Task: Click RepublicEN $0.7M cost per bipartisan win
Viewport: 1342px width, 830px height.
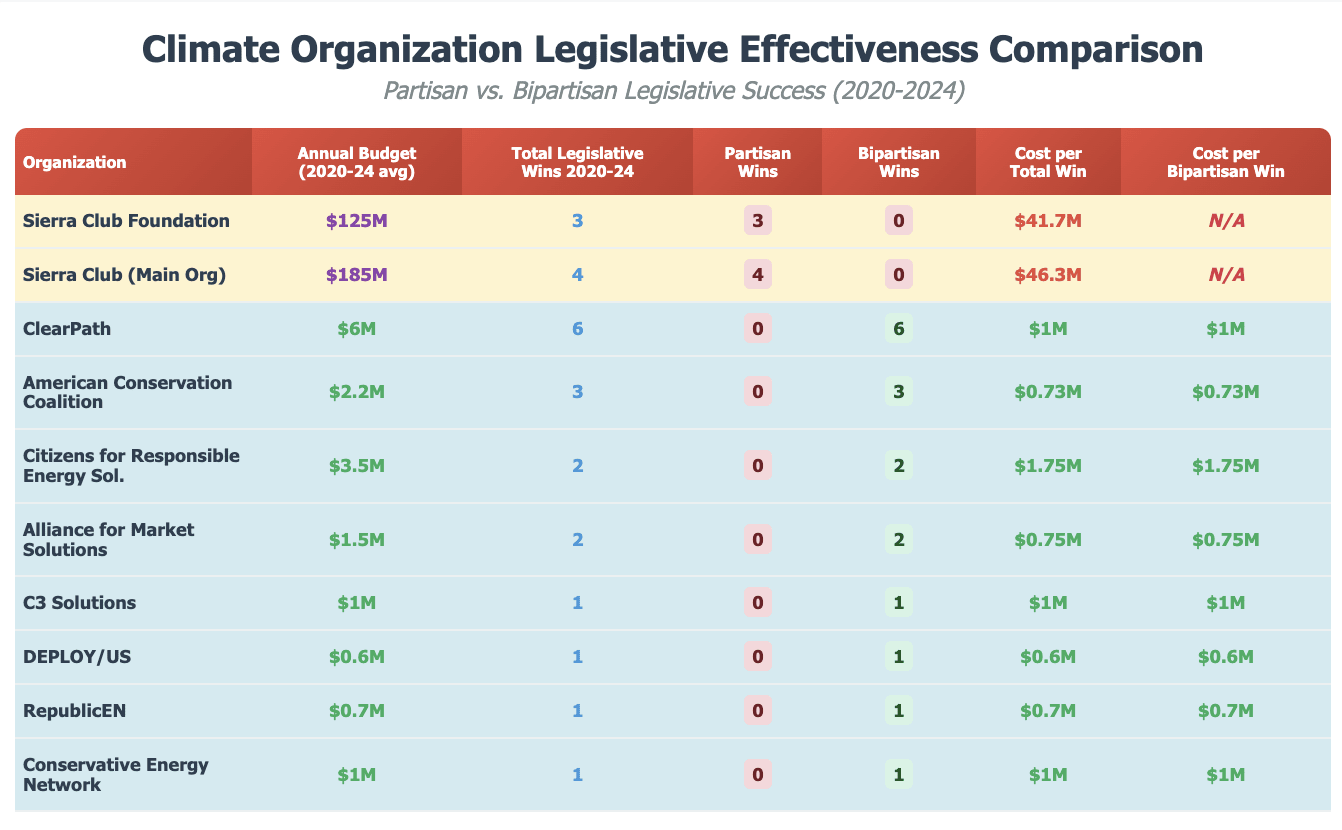Action: pos(1225,711)
